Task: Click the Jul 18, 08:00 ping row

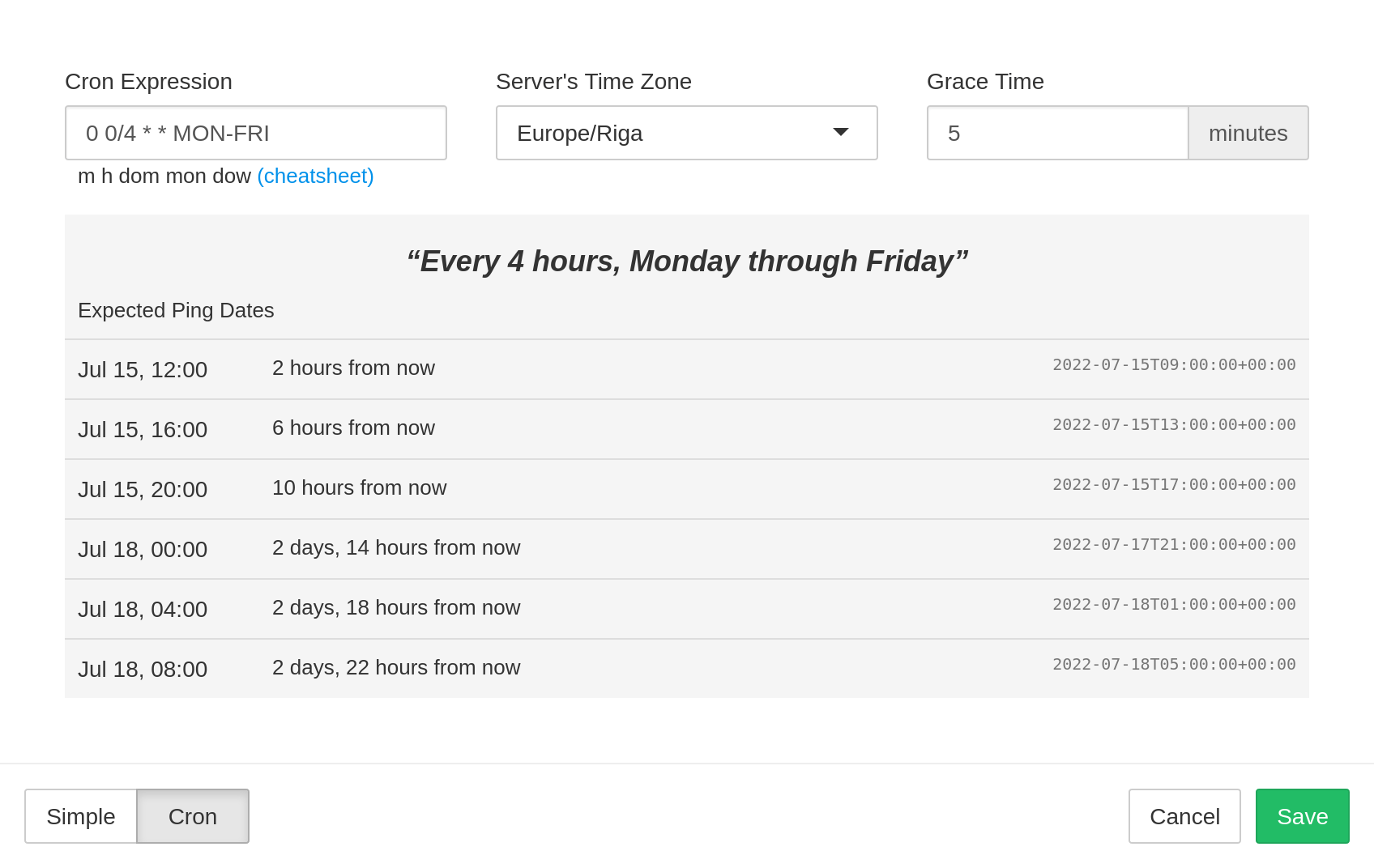Action: pyautogui.click(x=687, y=668)
